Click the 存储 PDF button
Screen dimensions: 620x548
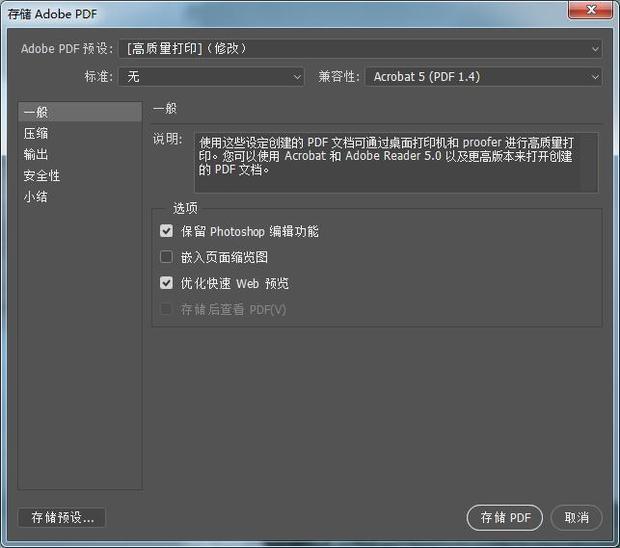point(505,518)
